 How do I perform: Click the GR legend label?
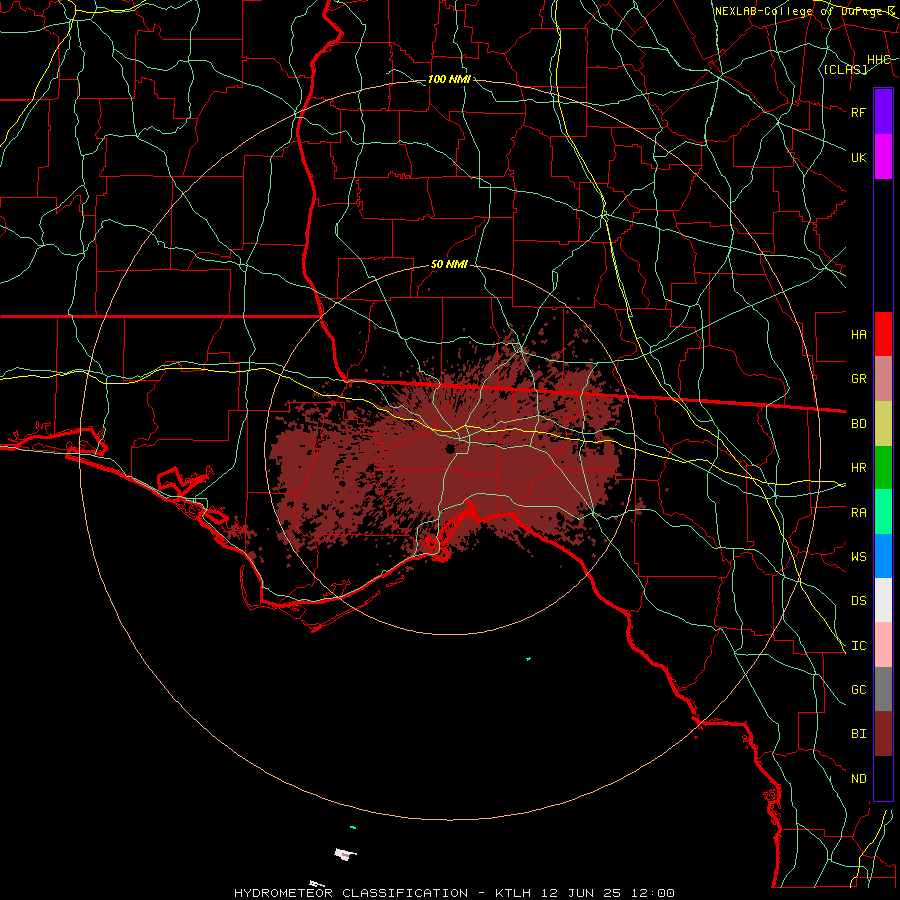(858, 379)
